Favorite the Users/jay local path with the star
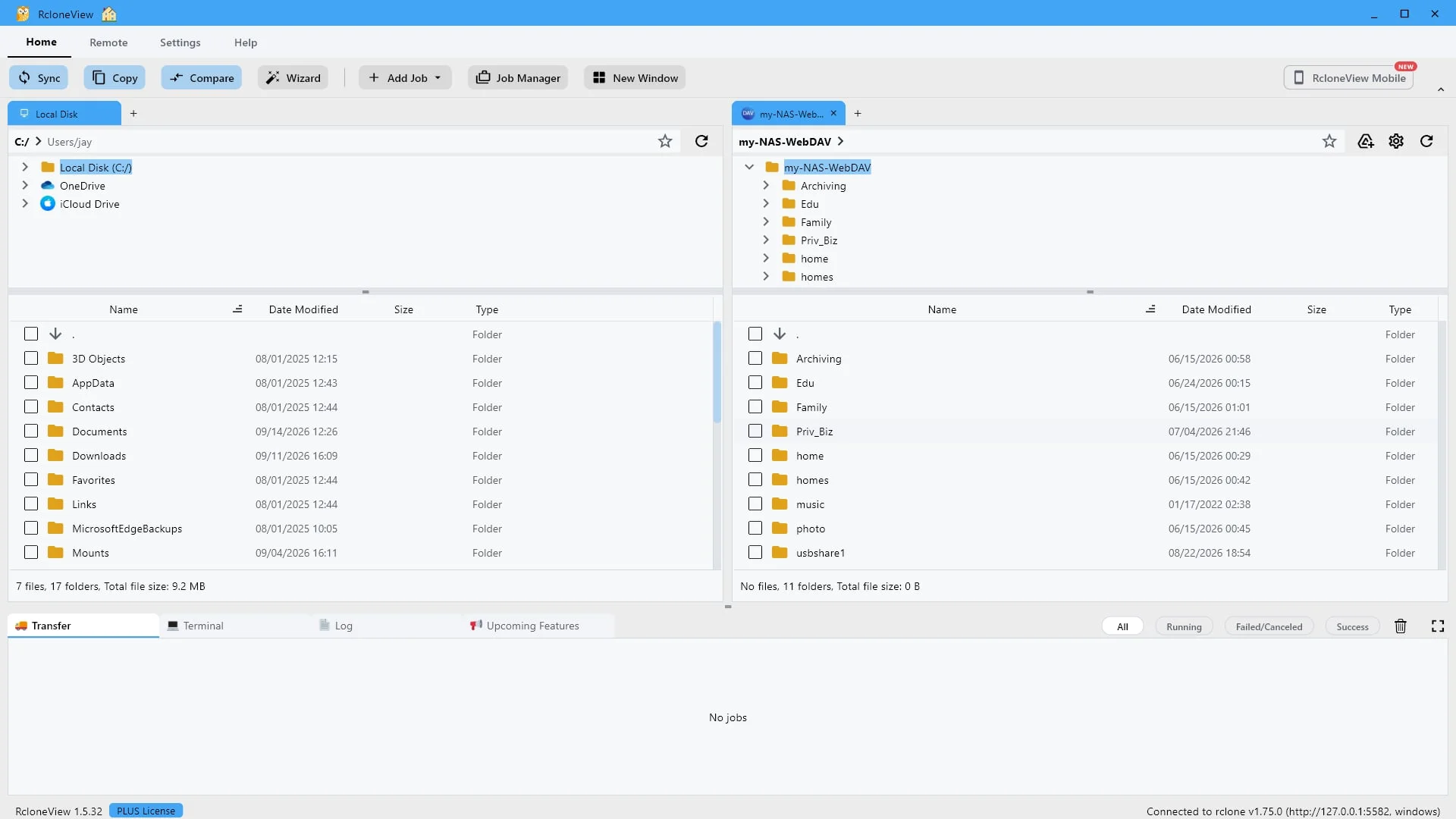This screenshot has height=819, width=1456. [x=665, y=141]
